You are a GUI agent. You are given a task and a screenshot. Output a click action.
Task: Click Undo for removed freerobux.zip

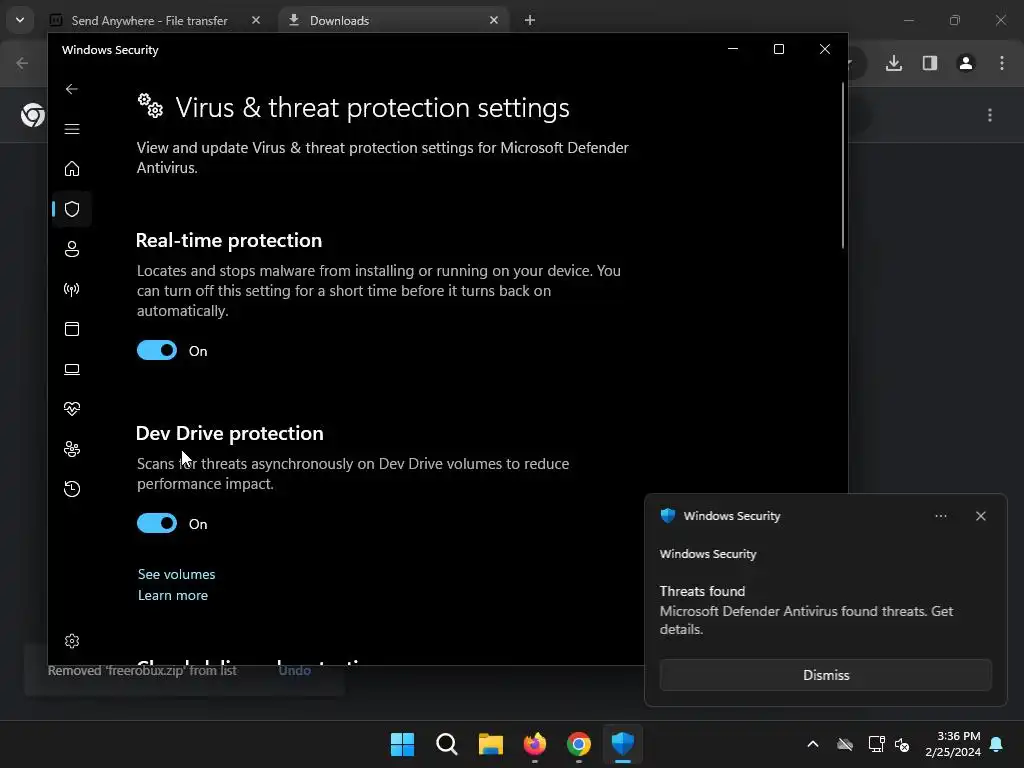pyautogui.click(x=295, y=670)
